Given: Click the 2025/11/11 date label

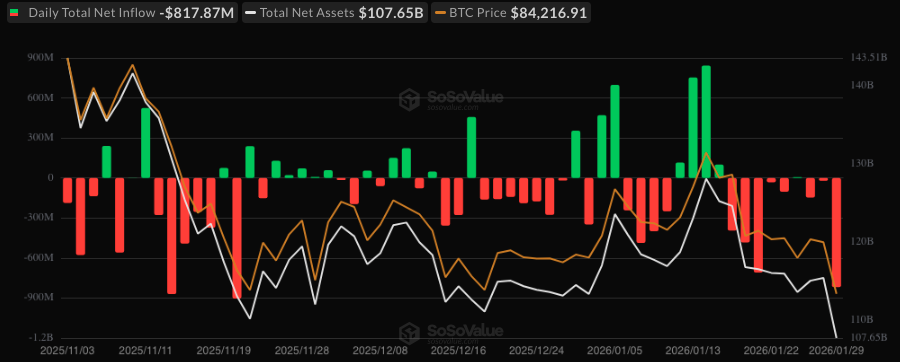Looking at the screenshot, I should pos(146,350).
